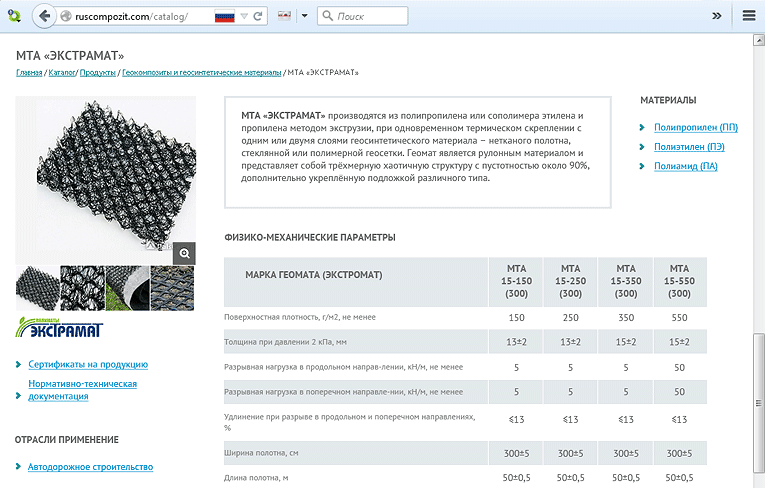Click the МТА 15-550 (300) column header
This screenshot has height=488, width=765.
[x=680, y=281]
